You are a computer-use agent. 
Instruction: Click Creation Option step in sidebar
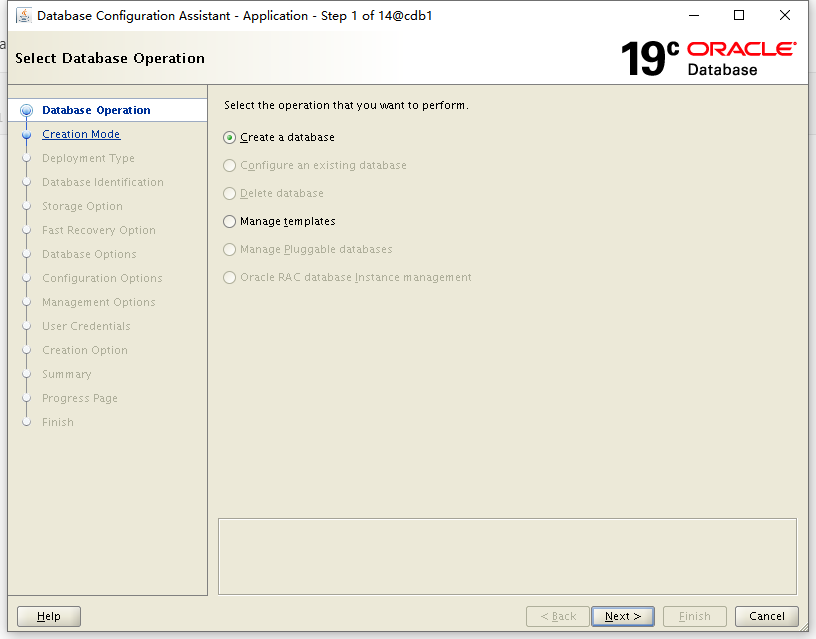[85, 350]
